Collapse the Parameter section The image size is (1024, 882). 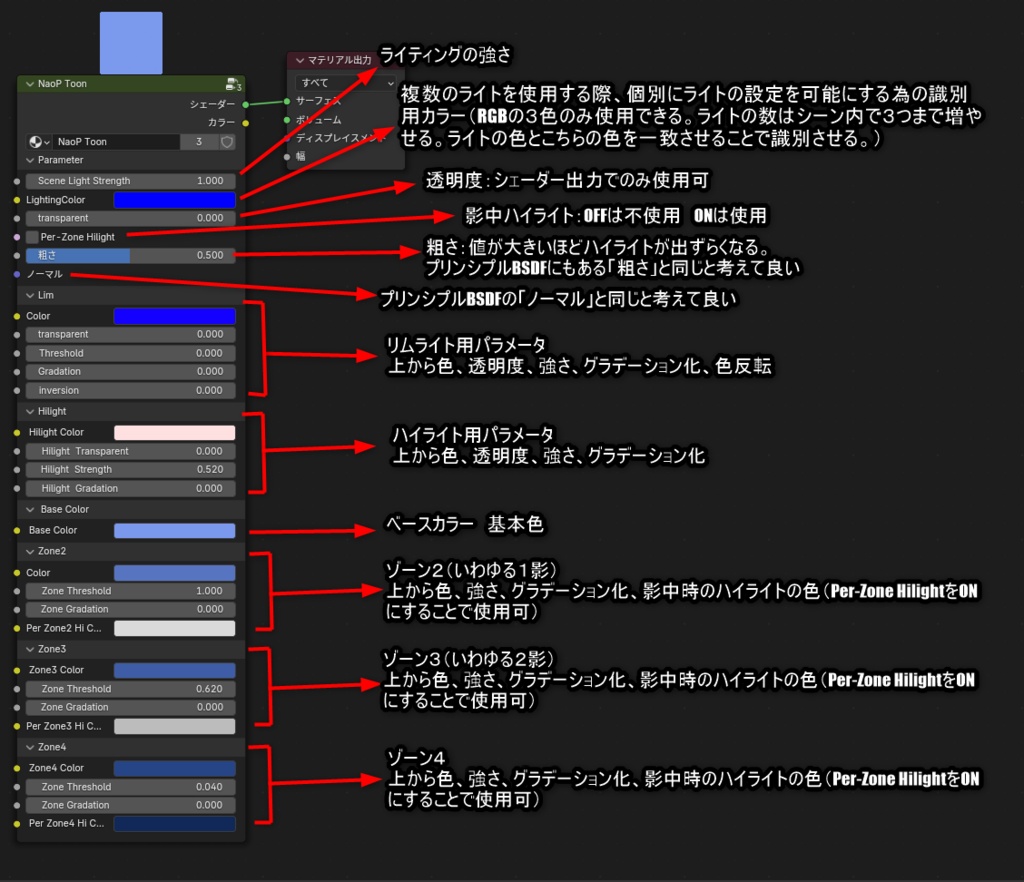30,160
